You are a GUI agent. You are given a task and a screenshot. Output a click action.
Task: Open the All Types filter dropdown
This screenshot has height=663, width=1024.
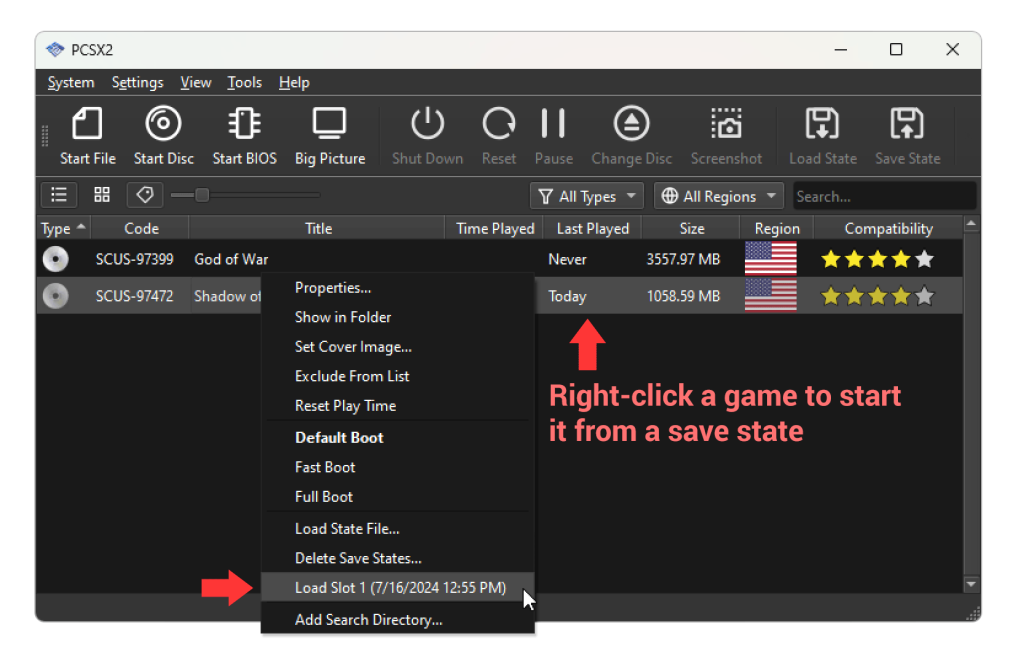(586, 196)
